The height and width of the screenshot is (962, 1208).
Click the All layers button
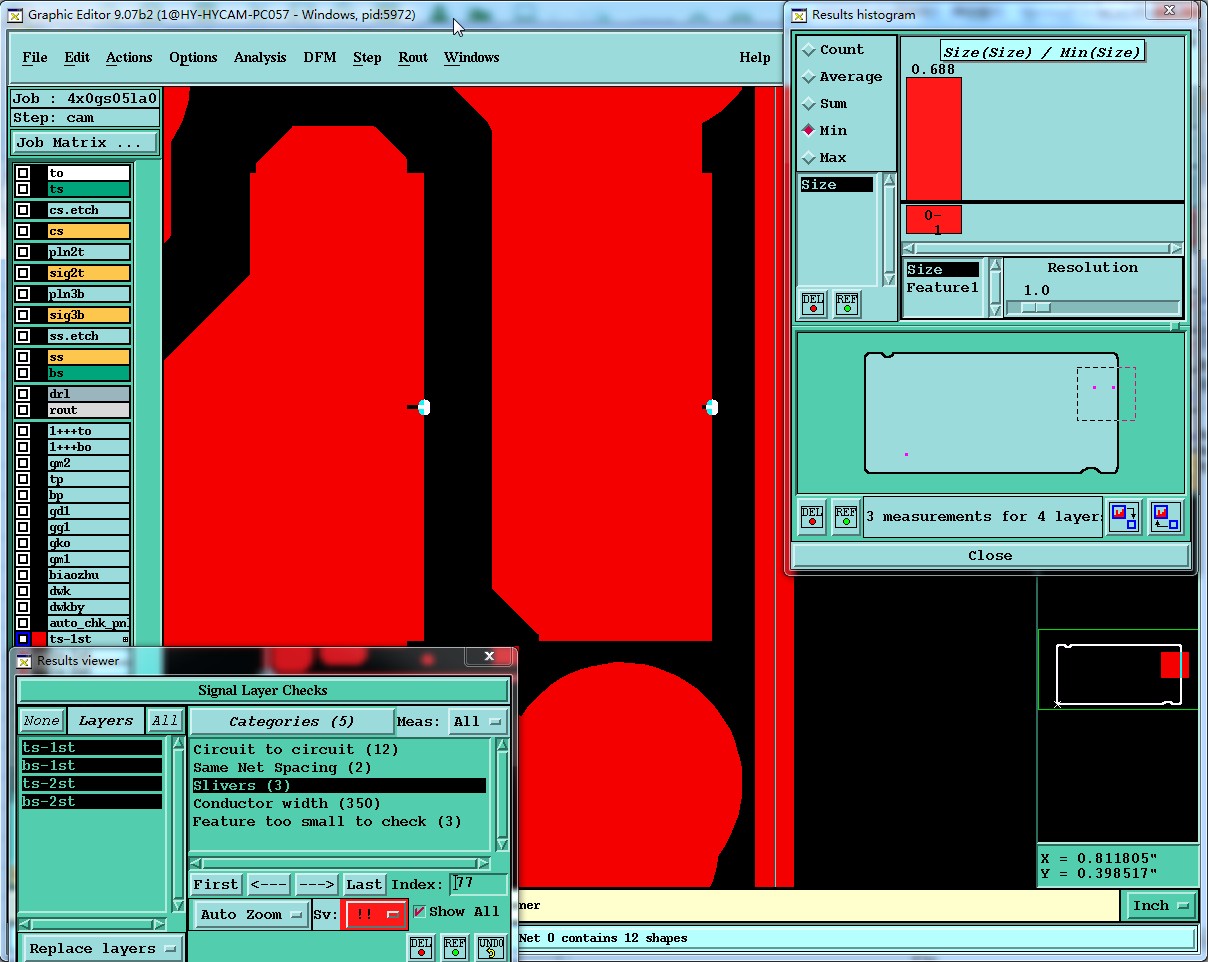pos(165,720)
